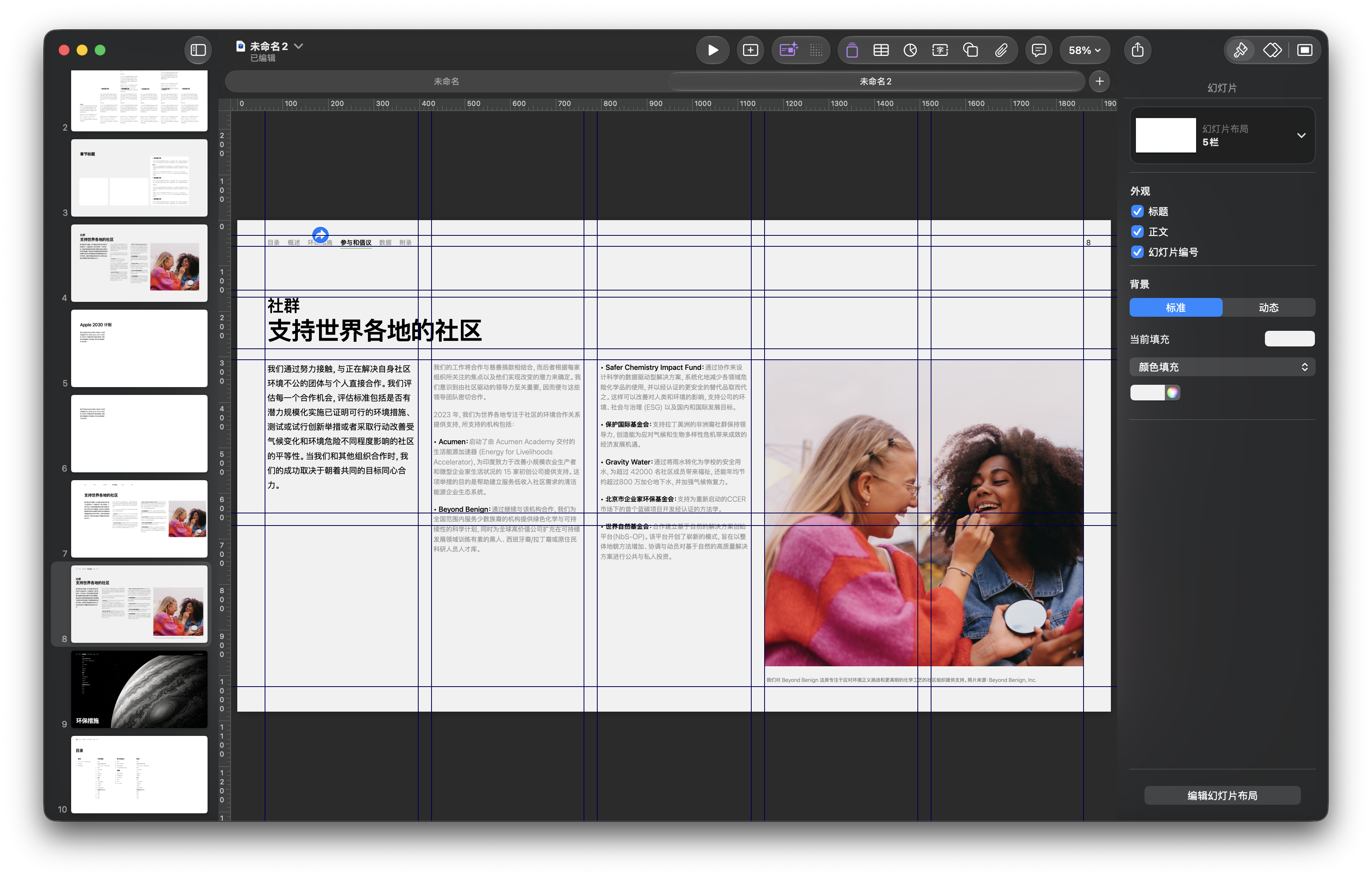Select slide 6 thumbnail

(139, 434)
